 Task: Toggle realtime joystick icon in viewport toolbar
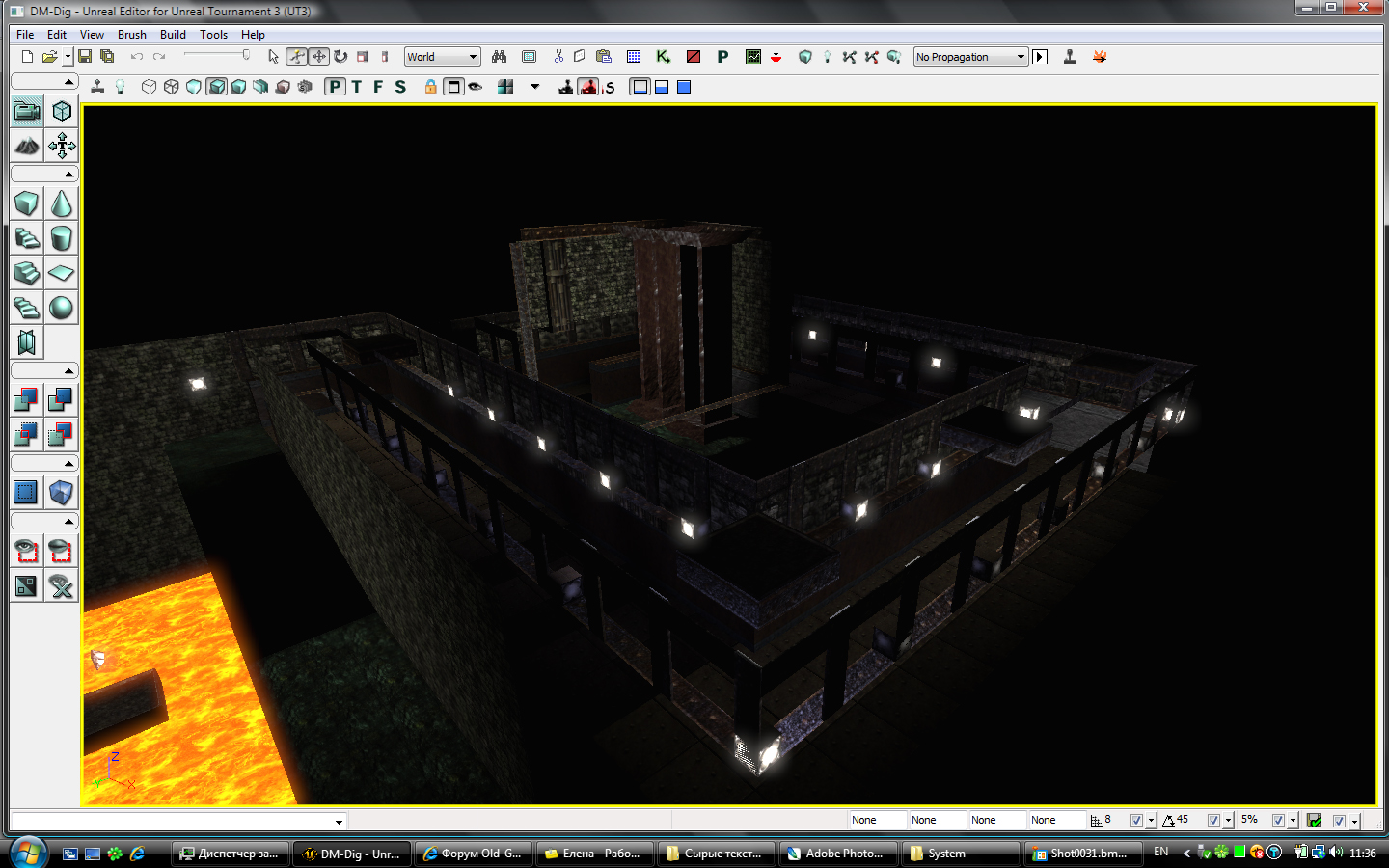pos(97,87)
